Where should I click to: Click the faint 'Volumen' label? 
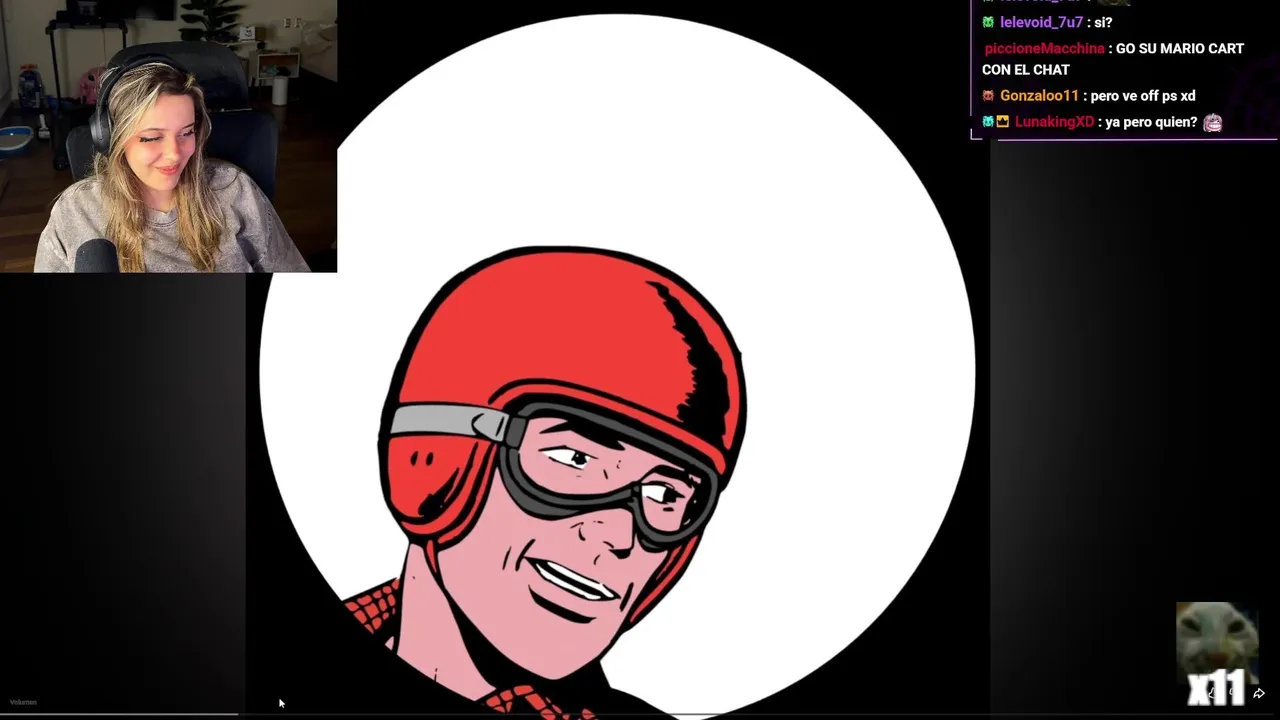pyautogui.click(x=23, y=702)
